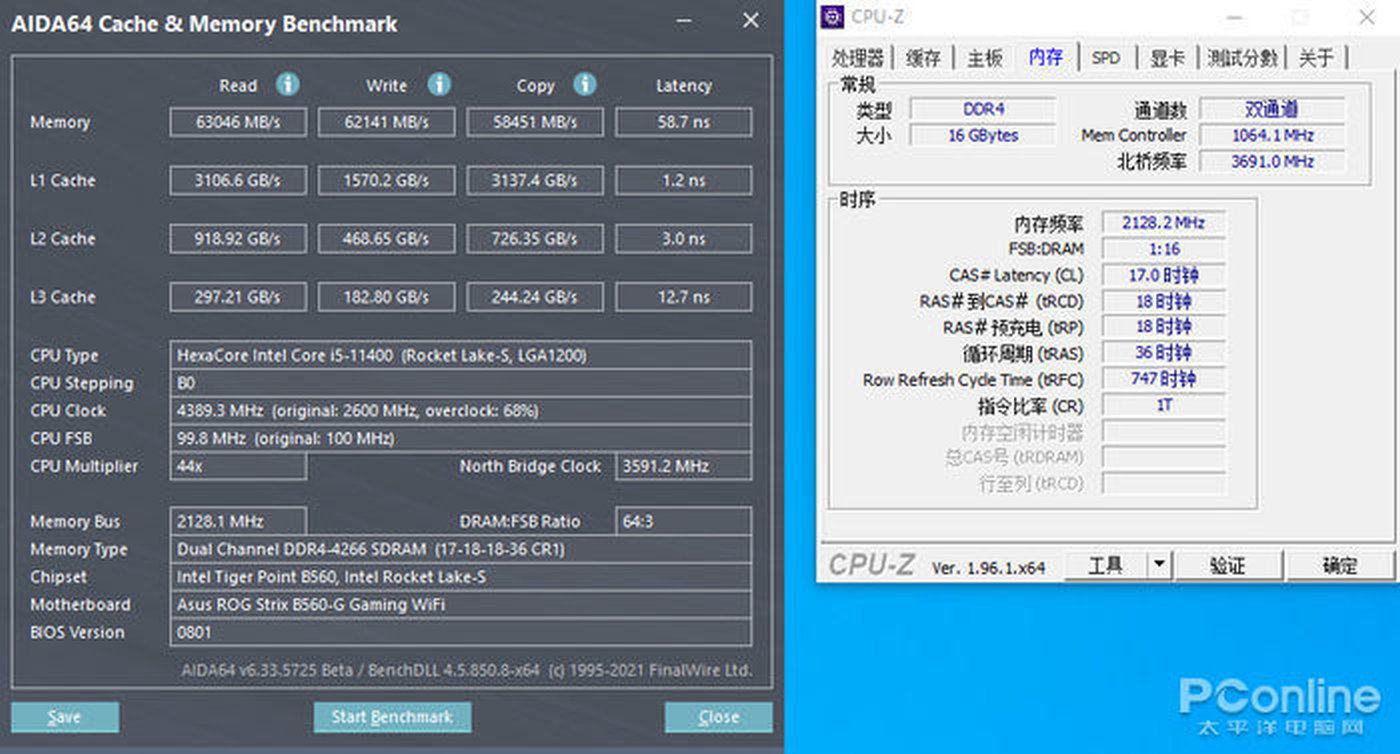Image resolution: width=1400 pixels, height=754 pixels.
Task: Start Benchmark in AIDA64
Action: coord(392,717)
